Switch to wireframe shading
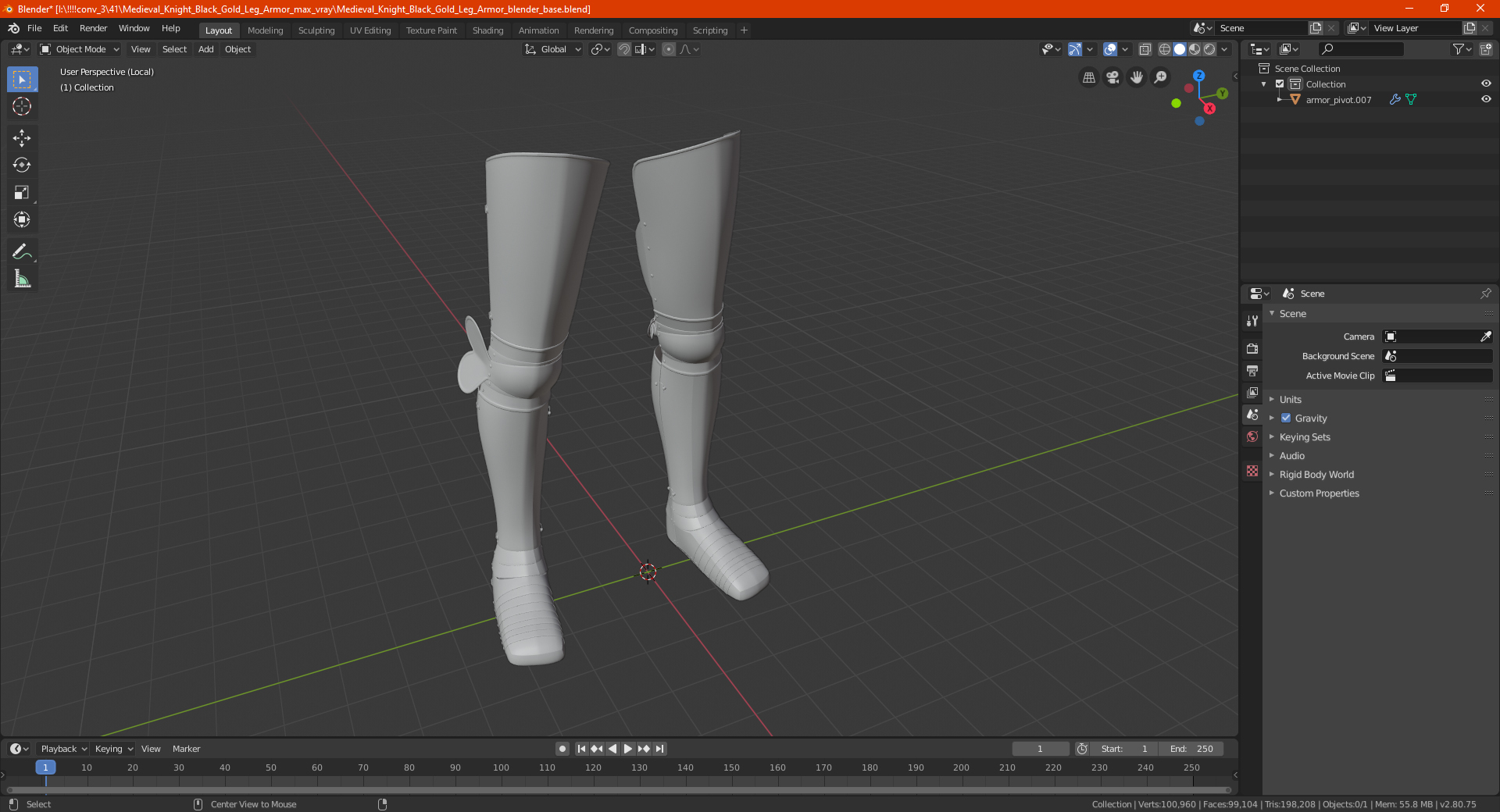The width and height of the screenshot is (1500, 812). 1165,49
